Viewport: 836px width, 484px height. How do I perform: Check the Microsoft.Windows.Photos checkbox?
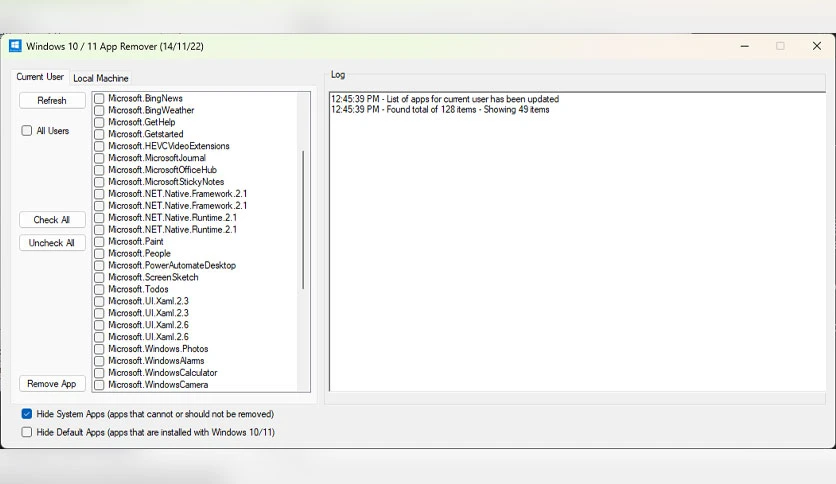[x=99, y=349]
